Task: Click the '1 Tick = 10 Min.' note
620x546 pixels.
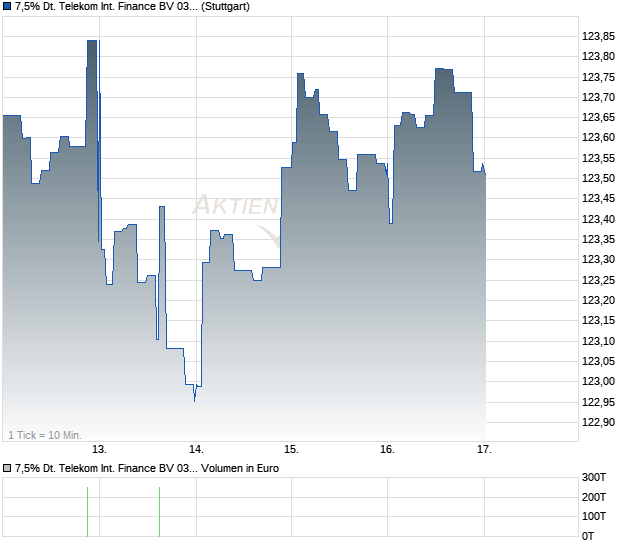Action: coord(45,435)
